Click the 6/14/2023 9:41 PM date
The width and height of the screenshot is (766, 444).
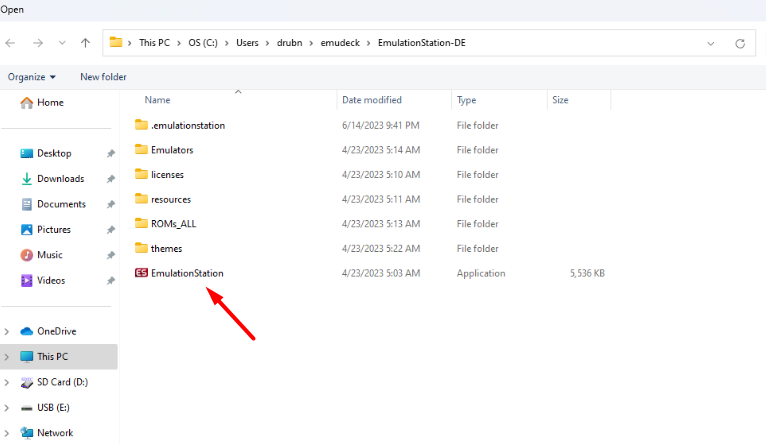(x=381, y=126)
